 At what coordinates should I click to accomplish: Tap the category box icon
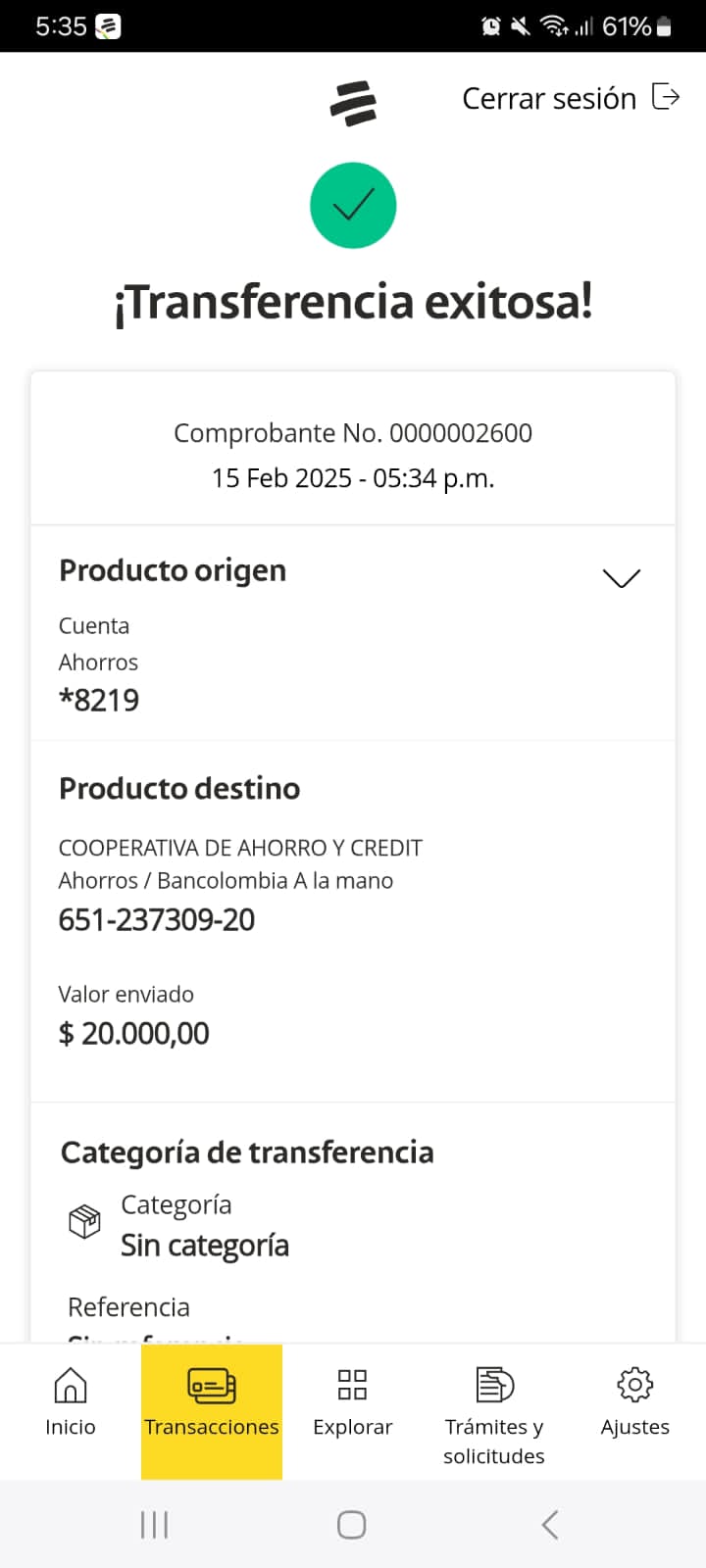[84, 1221]
